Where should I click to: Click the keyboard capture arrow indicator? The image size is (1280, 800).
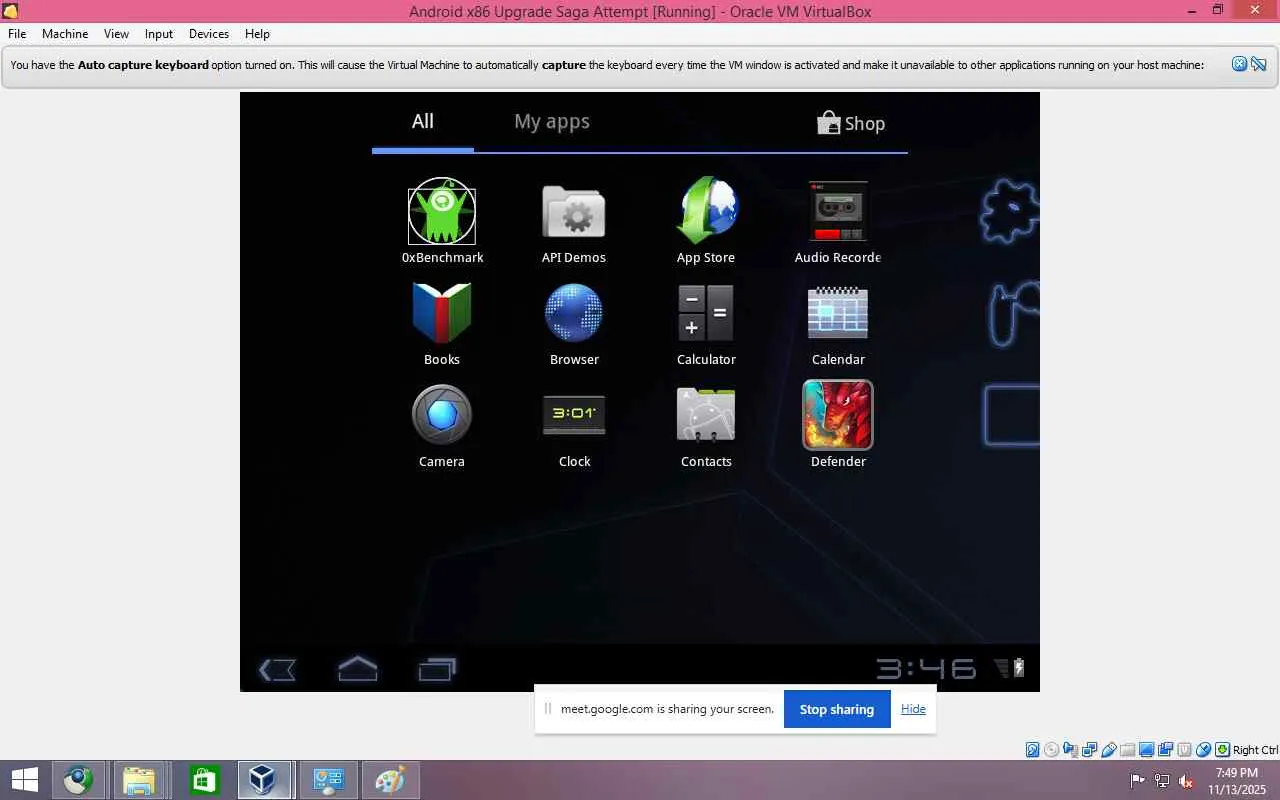[1222, 750]
